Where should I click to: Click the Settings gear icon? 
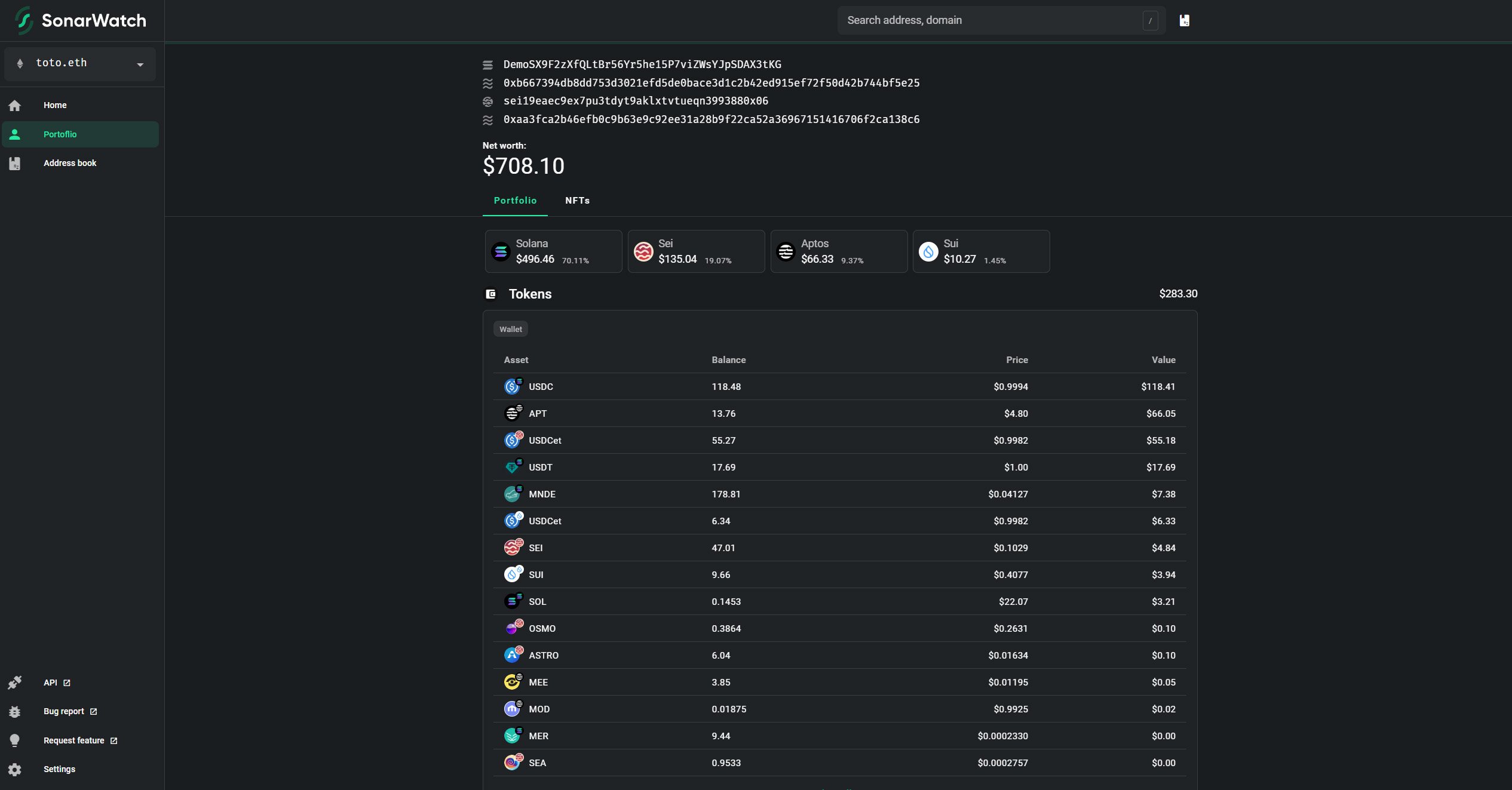click(x=15, y=770)
